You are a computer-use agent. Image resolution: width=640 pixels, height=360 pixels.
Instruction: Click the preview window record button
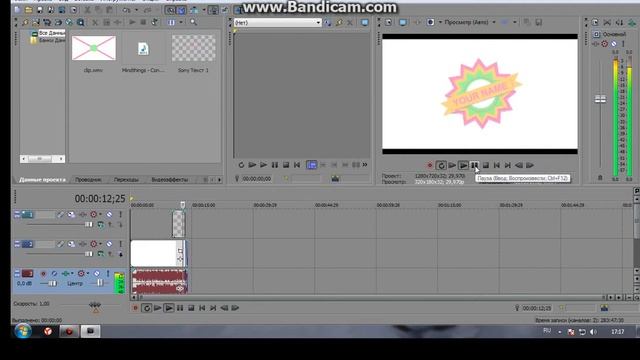pos(429,165)
